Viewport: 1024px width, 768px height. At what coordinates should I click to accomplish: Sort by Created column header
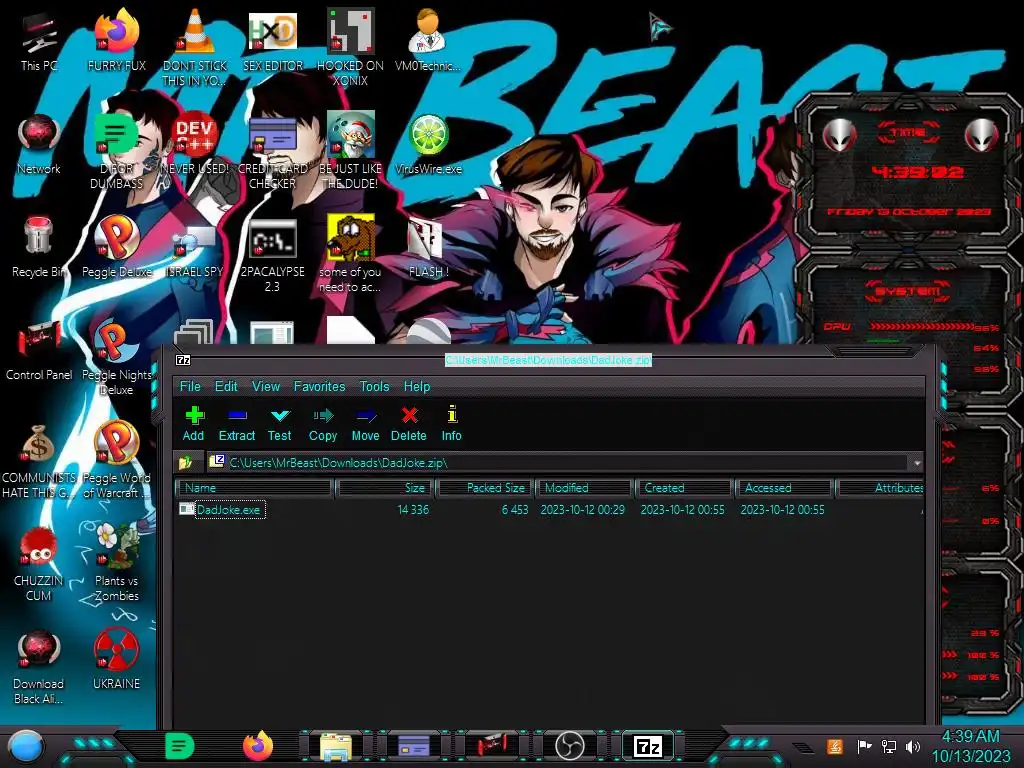[x=684, y=488]
